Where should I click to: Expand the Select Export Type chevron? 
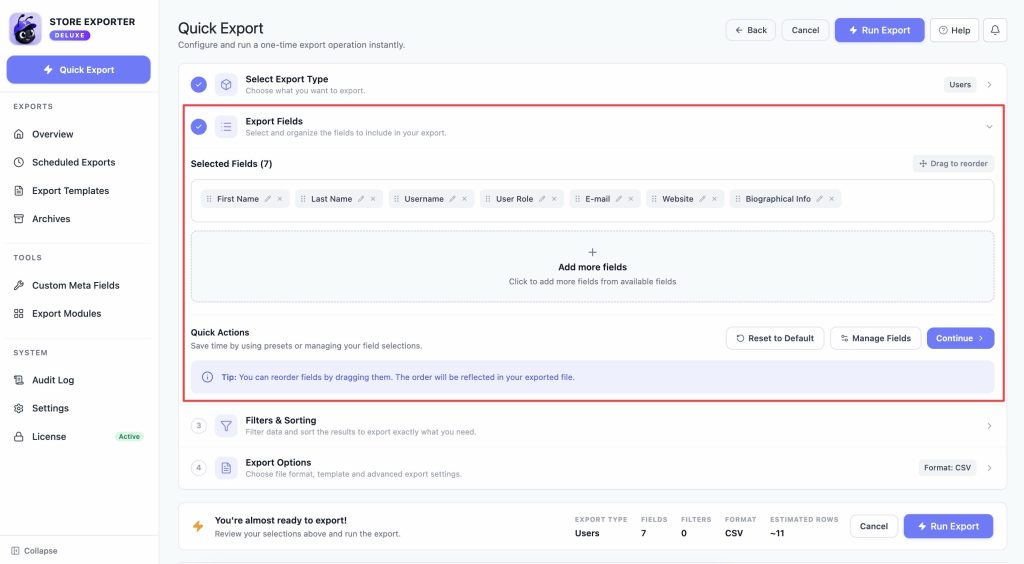(989, 84)
